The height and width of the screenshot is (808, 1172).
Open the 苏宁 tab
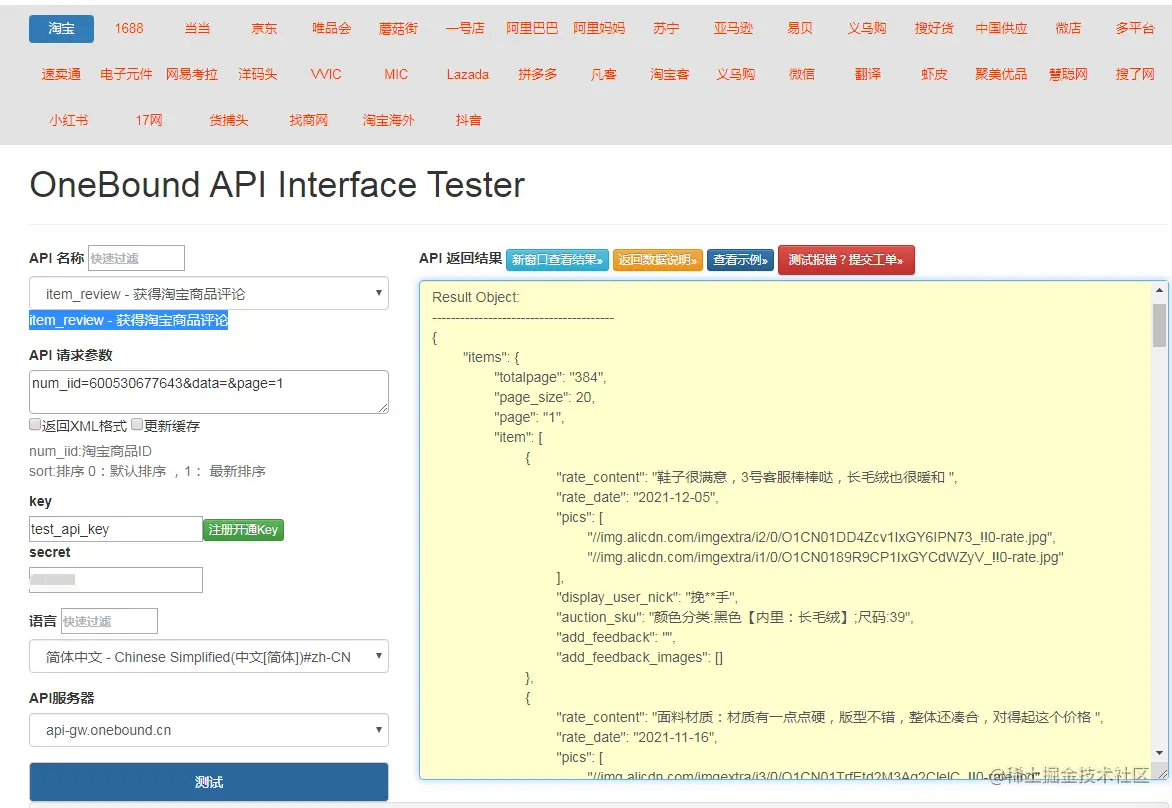click(x=666, y=28)
